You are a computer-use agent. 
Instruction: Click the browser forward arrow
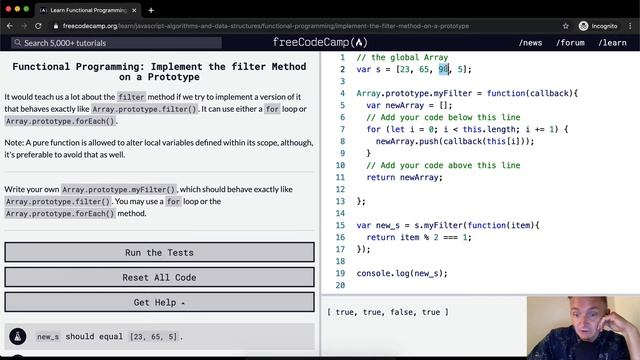tap(24, 26)
